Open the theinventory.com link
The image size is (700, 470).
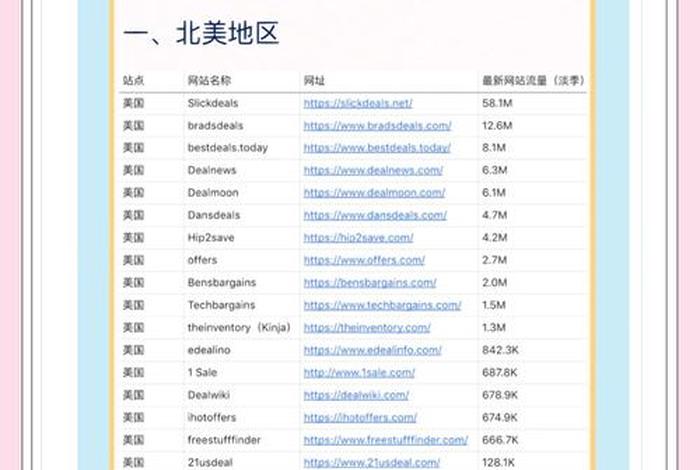click(x=367, y=328)
